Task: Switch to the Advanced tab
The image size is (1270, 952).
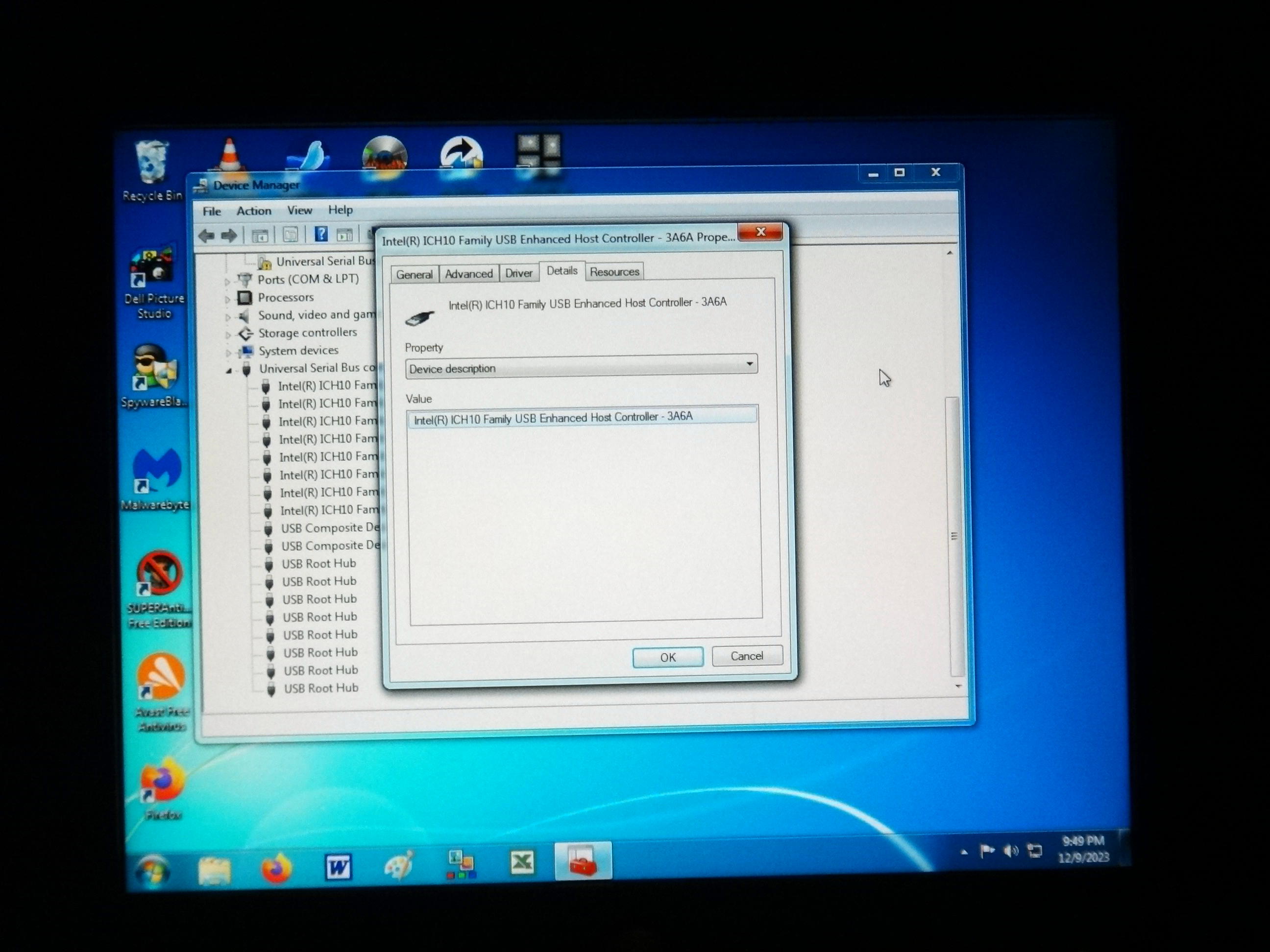Action: tap(468, 274)
